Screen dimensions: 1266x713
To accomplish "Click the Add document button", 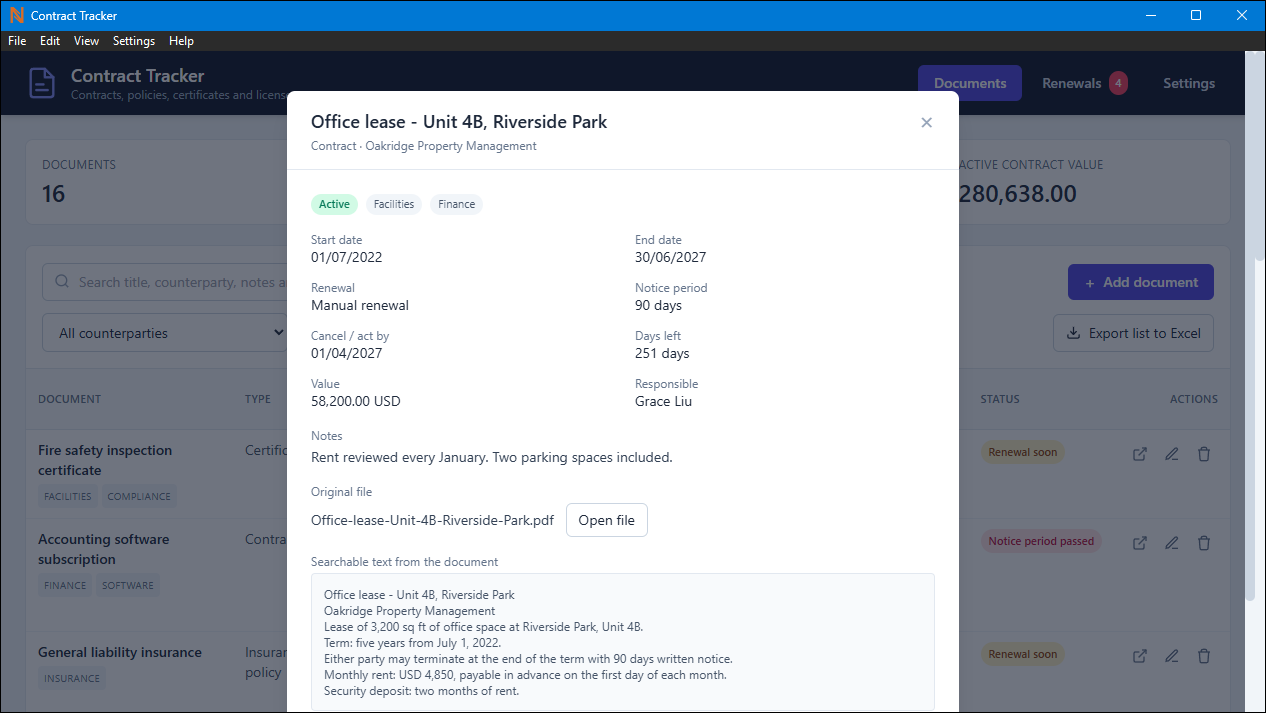I will point(1141,282).
